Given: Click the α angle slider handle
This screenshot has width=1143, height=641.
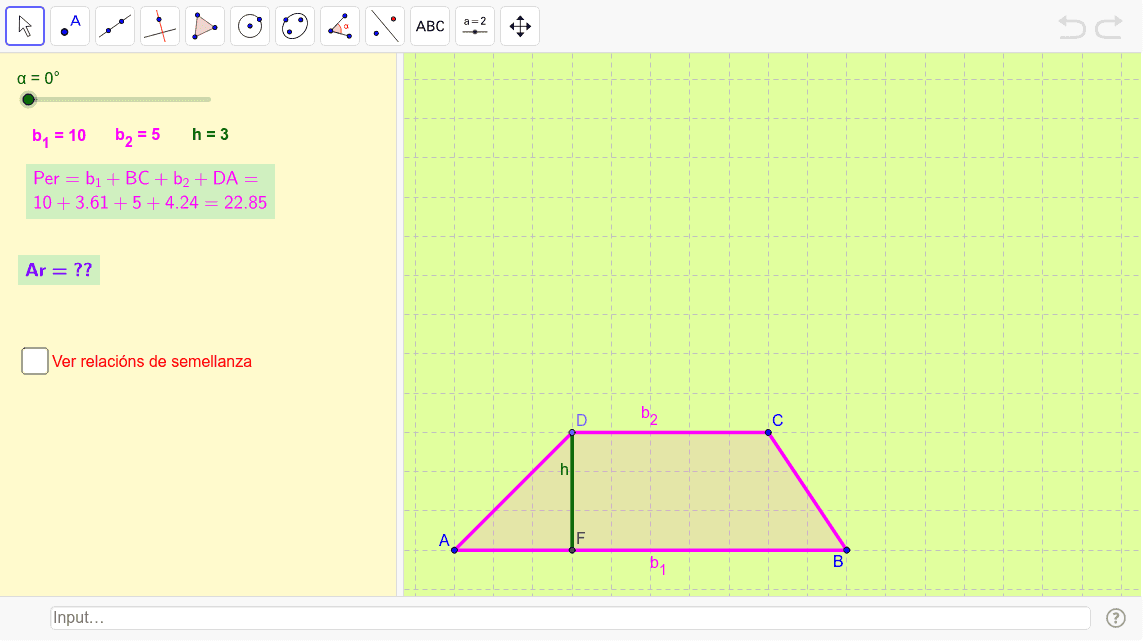Looking at the screenshot, I should point(28,99).
